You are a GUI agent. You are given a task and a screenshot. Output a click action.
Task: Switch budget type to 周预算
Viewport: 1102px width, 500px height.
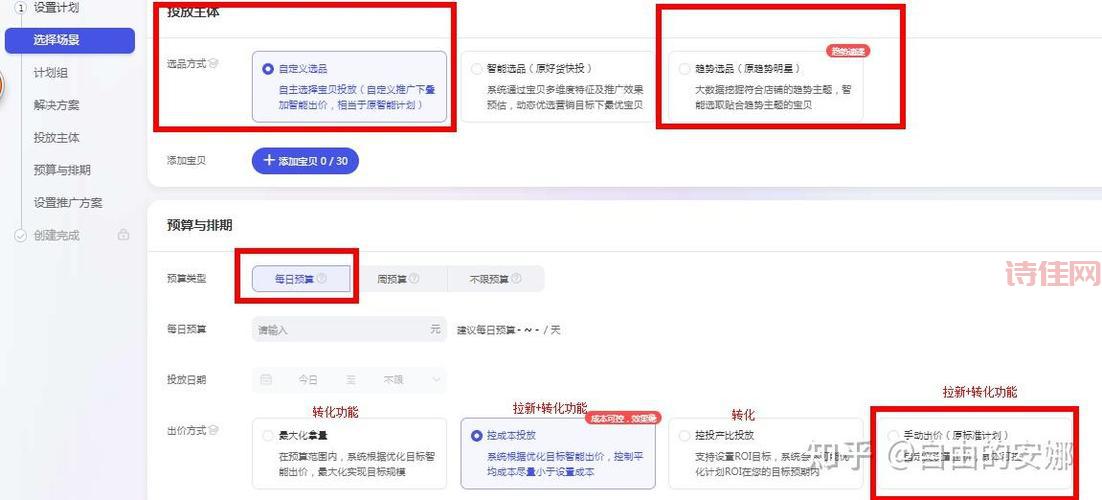pos(398,278)
